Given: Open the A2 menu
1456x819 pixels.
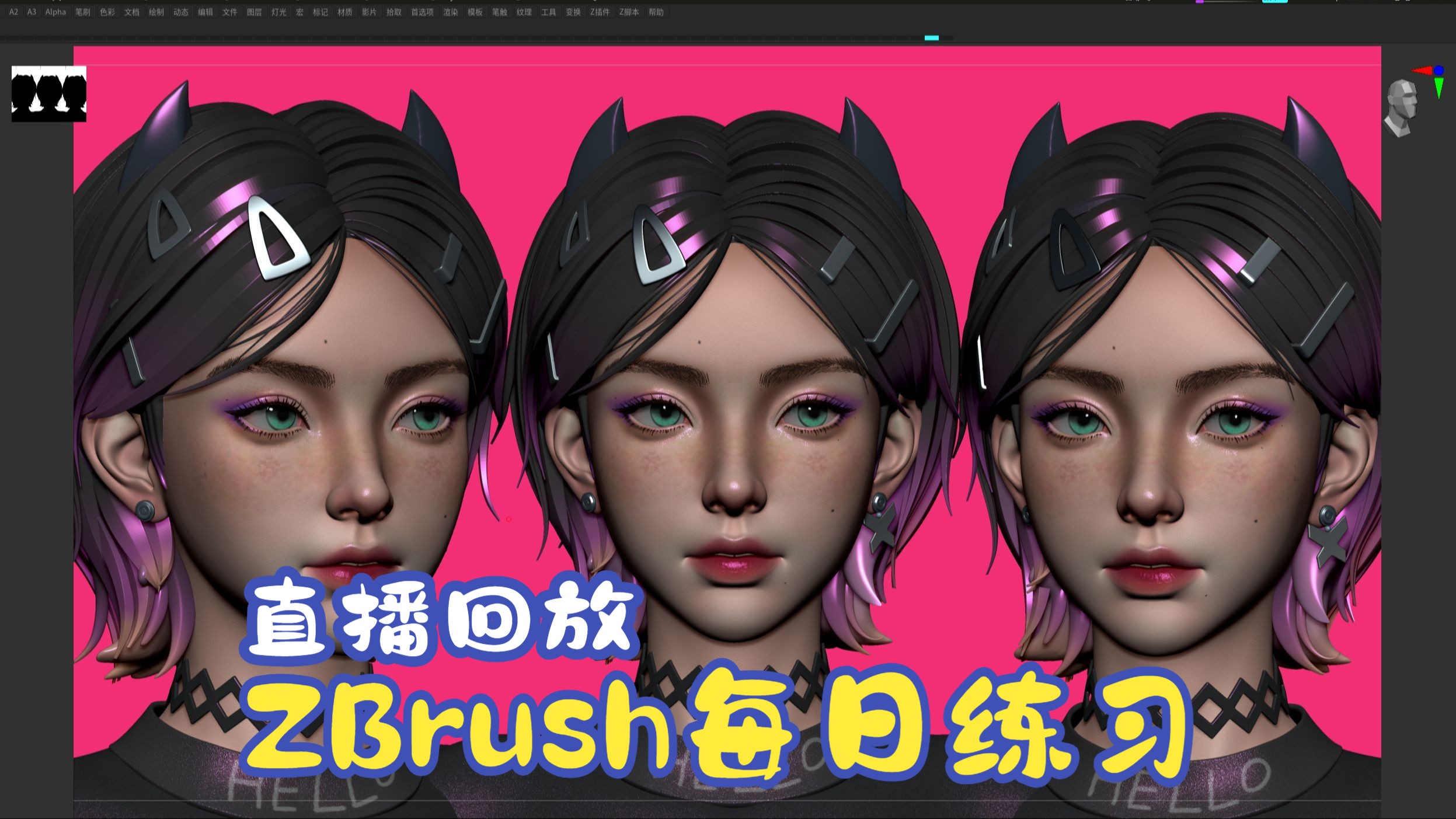Looking at the screenshot, I should [x=13, y=12].
